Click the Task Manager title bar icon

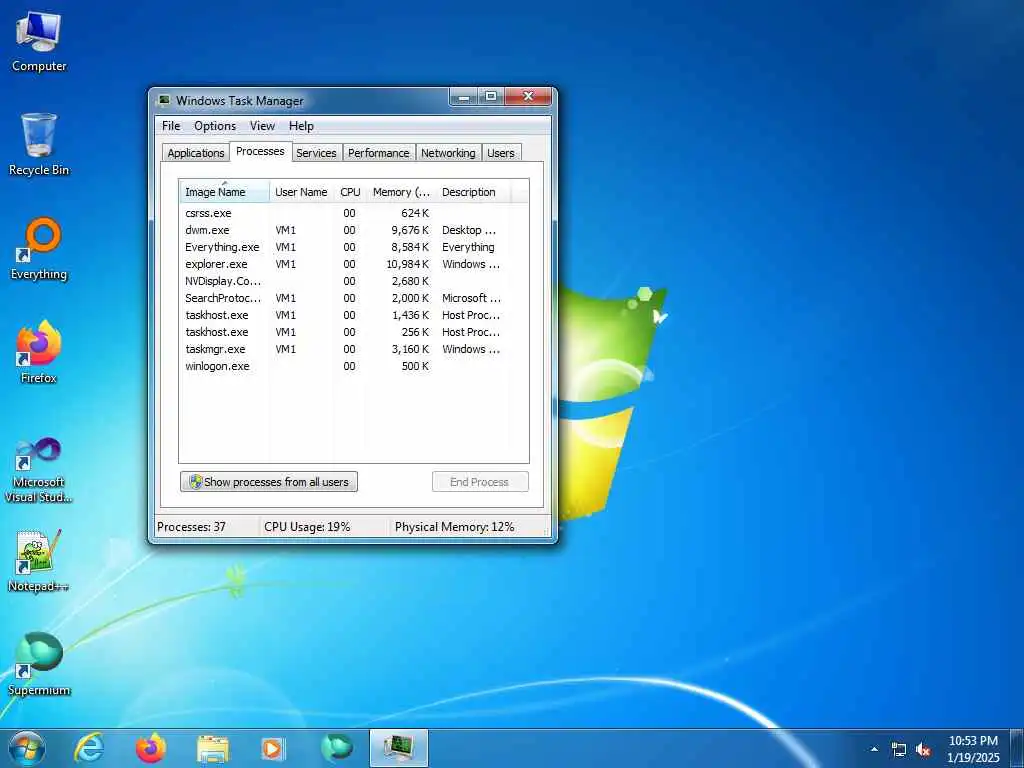tap(165, 101)
